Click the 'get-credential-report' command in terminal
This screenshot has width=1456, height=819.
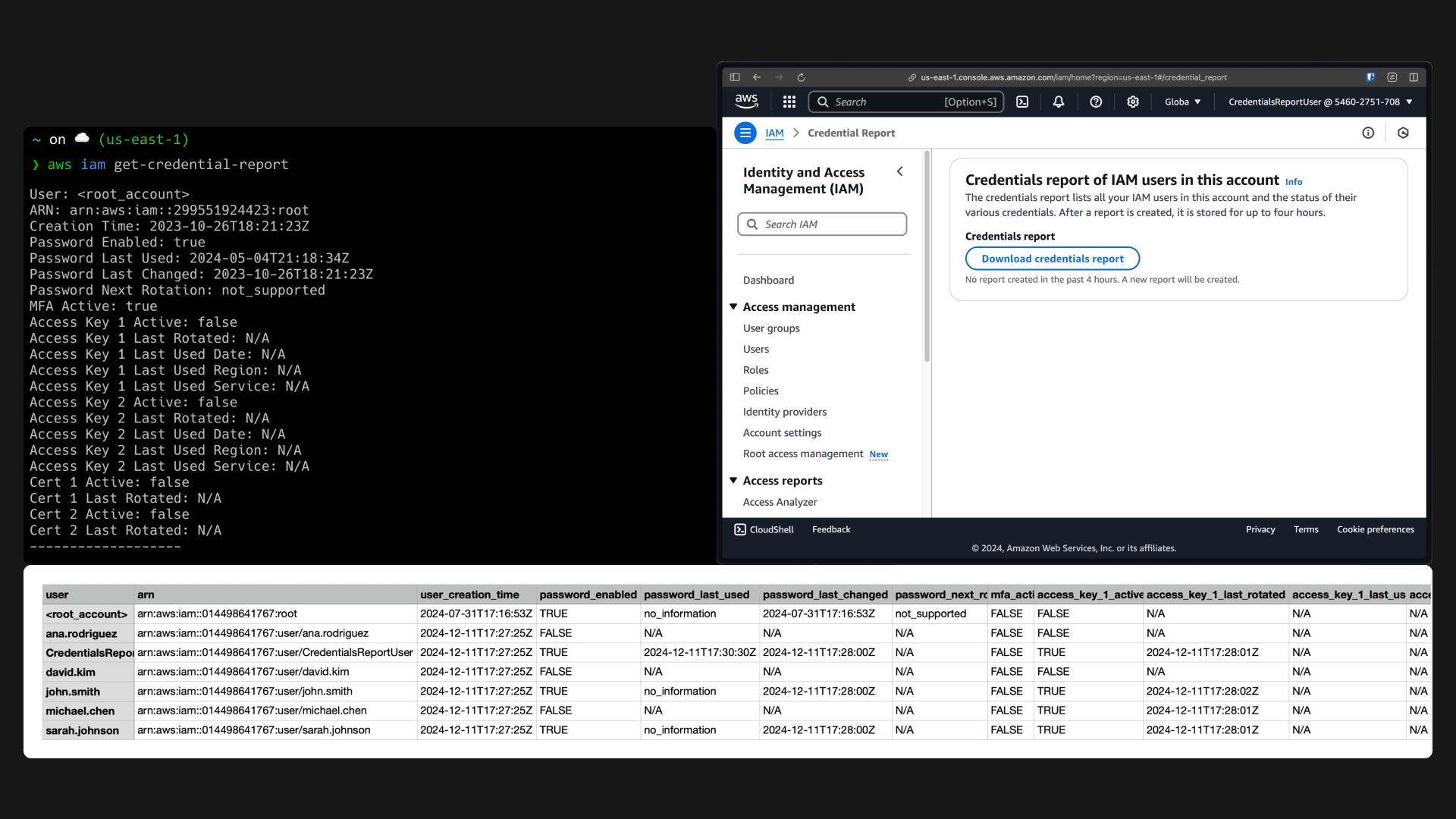(x=201, y=165)
